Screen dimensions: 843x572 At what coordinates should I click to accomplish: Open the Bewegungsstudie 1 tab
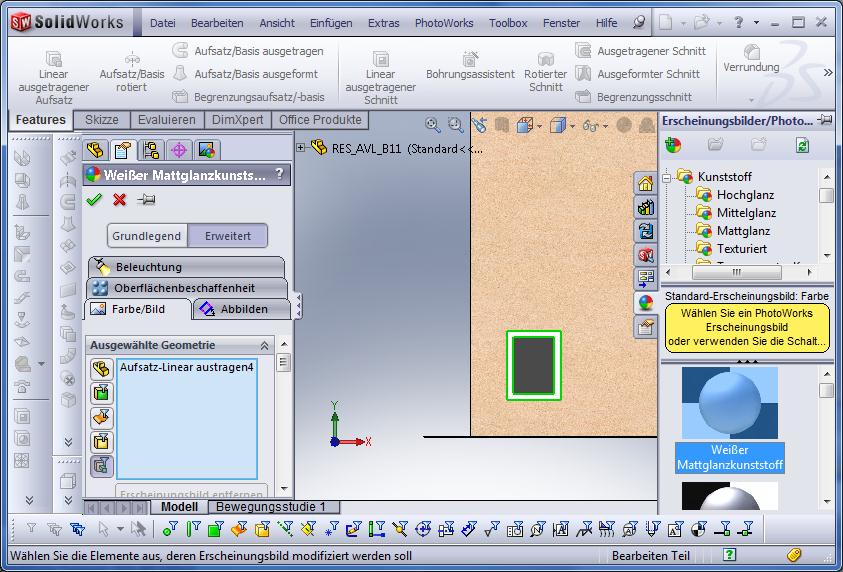click(271, 507)
